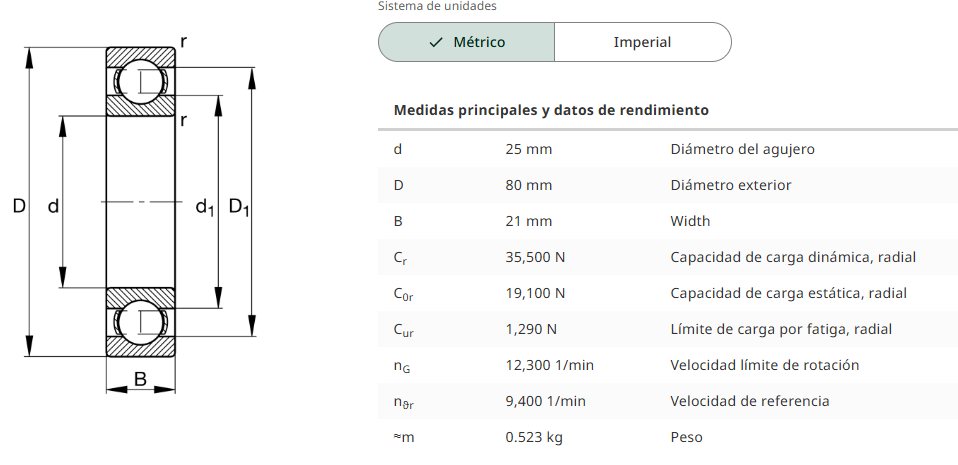Select the Métrico unit system
The image size is (958, 465).
coord(466,42)
